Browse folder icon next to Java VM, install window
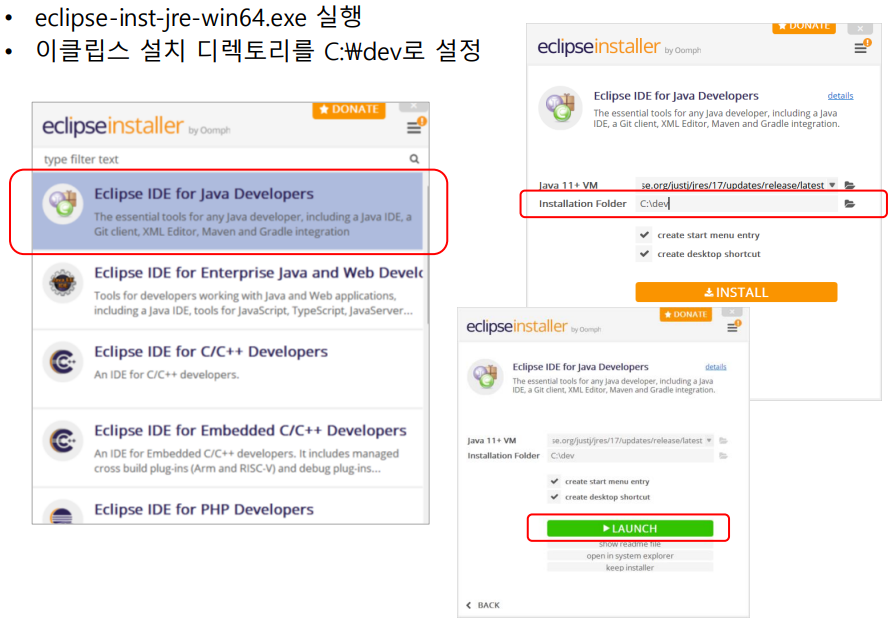The height and width of the screenshot is (621, 895). click(850, 185)
